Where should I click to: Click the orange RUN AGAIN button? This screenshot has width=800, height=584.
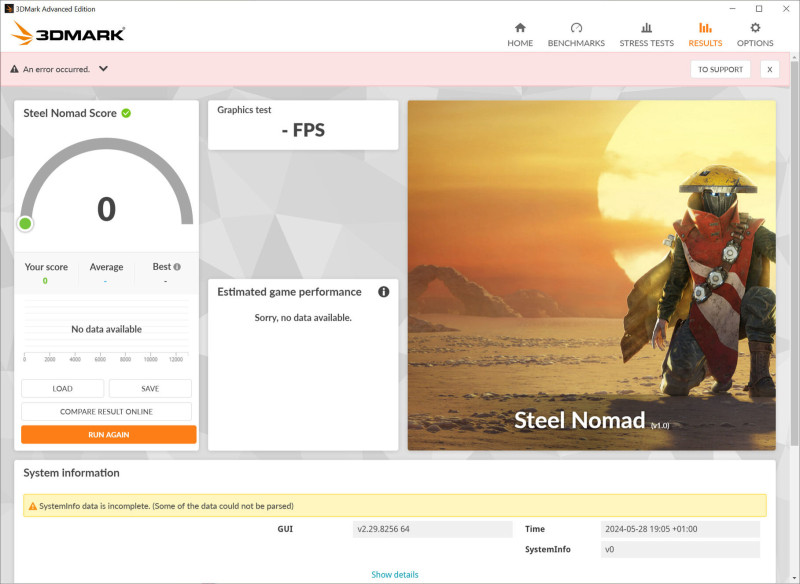109,435
